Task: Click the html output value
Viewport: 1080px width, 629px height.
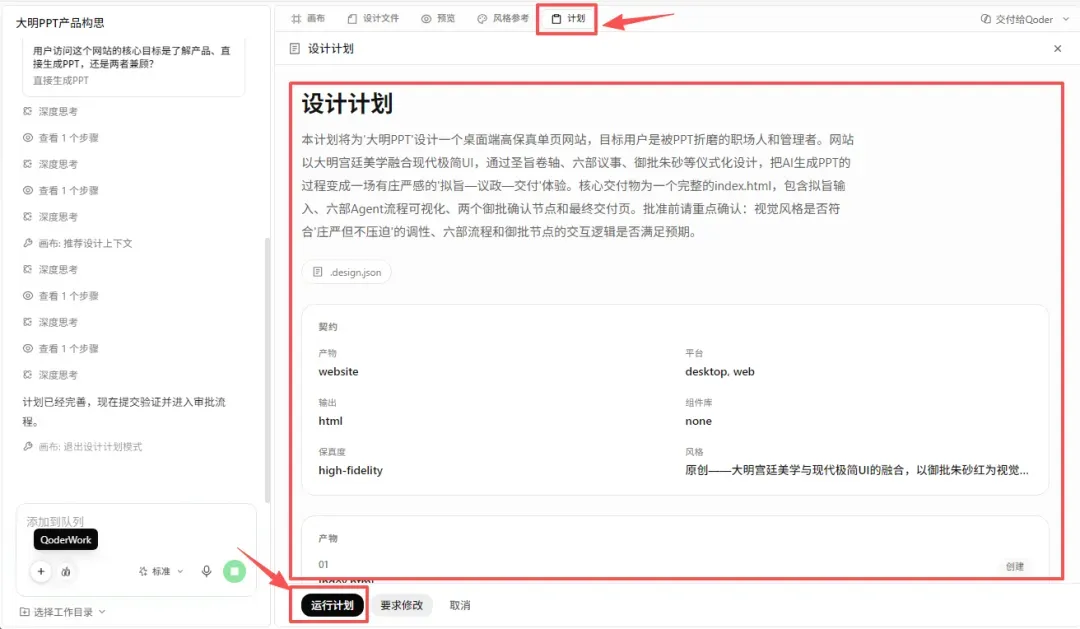Action: [x=331, y=421]
